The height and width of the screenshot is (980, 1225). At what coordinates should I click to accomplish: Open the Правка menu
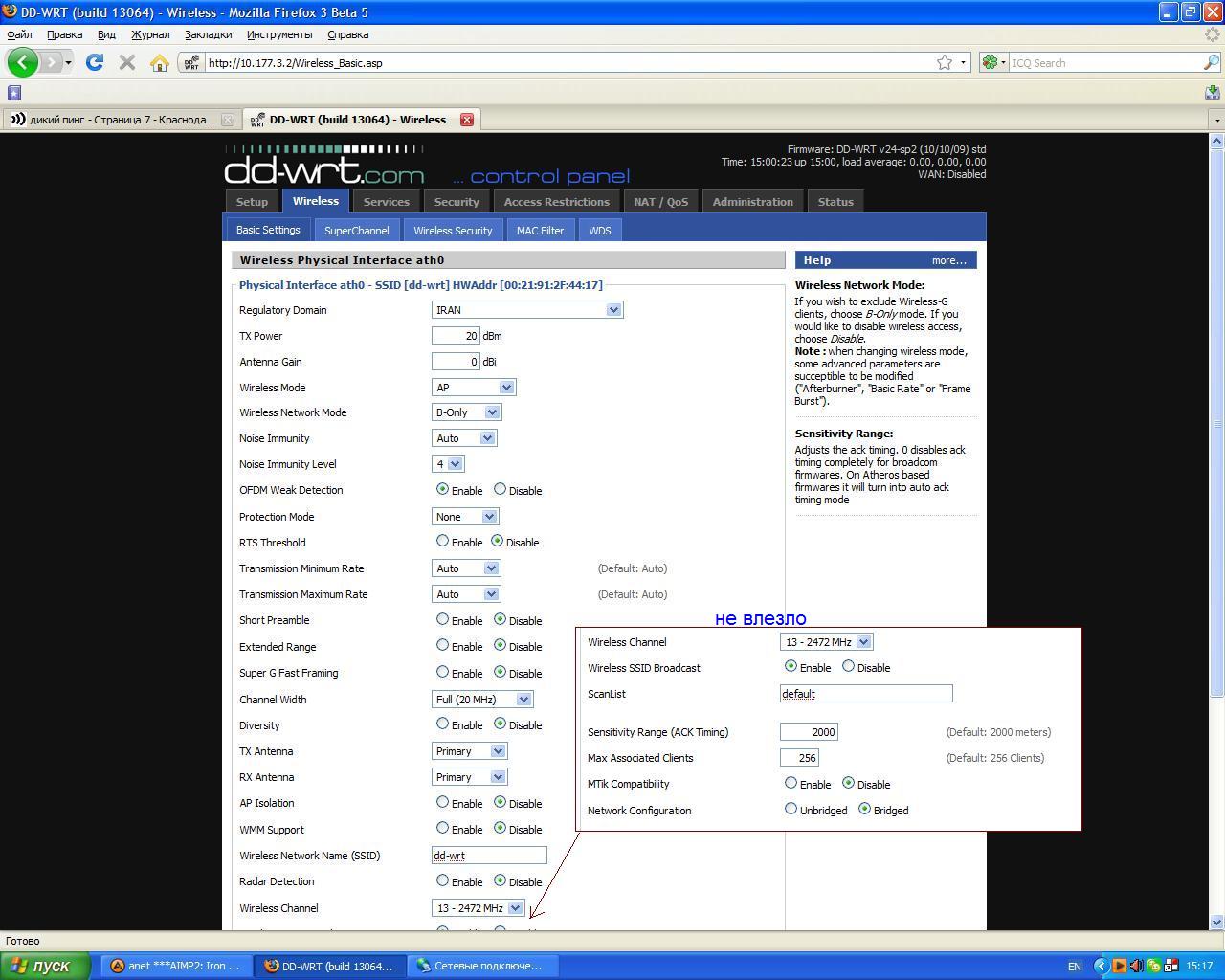pyautogui.click(x=64, y=34)
